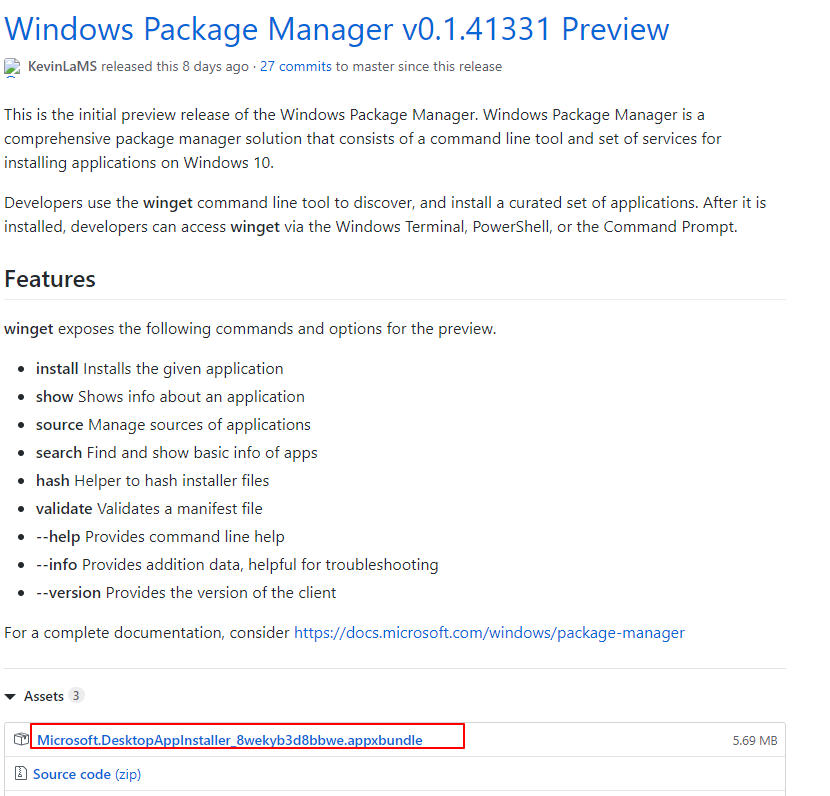The height and width of the screenshot is (796, 830).
Task: Click the release title Windows Package Manager v0.1.41331
Action: tap(336, 29)
